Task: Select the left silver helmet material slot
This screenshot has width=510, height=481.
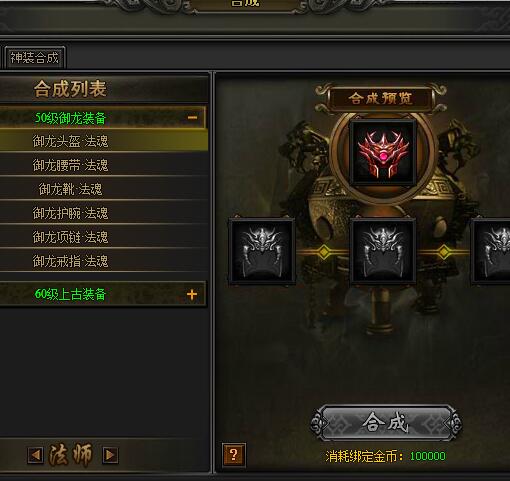Action: [x=262, y=251]
